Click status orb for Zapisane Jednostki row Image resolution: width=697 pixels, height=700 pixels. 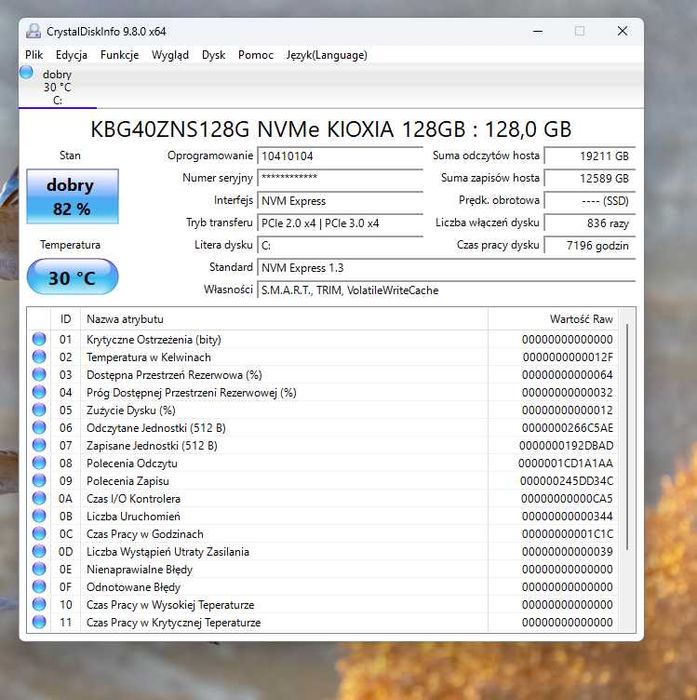pyautogui.click(x=39, y=446)
